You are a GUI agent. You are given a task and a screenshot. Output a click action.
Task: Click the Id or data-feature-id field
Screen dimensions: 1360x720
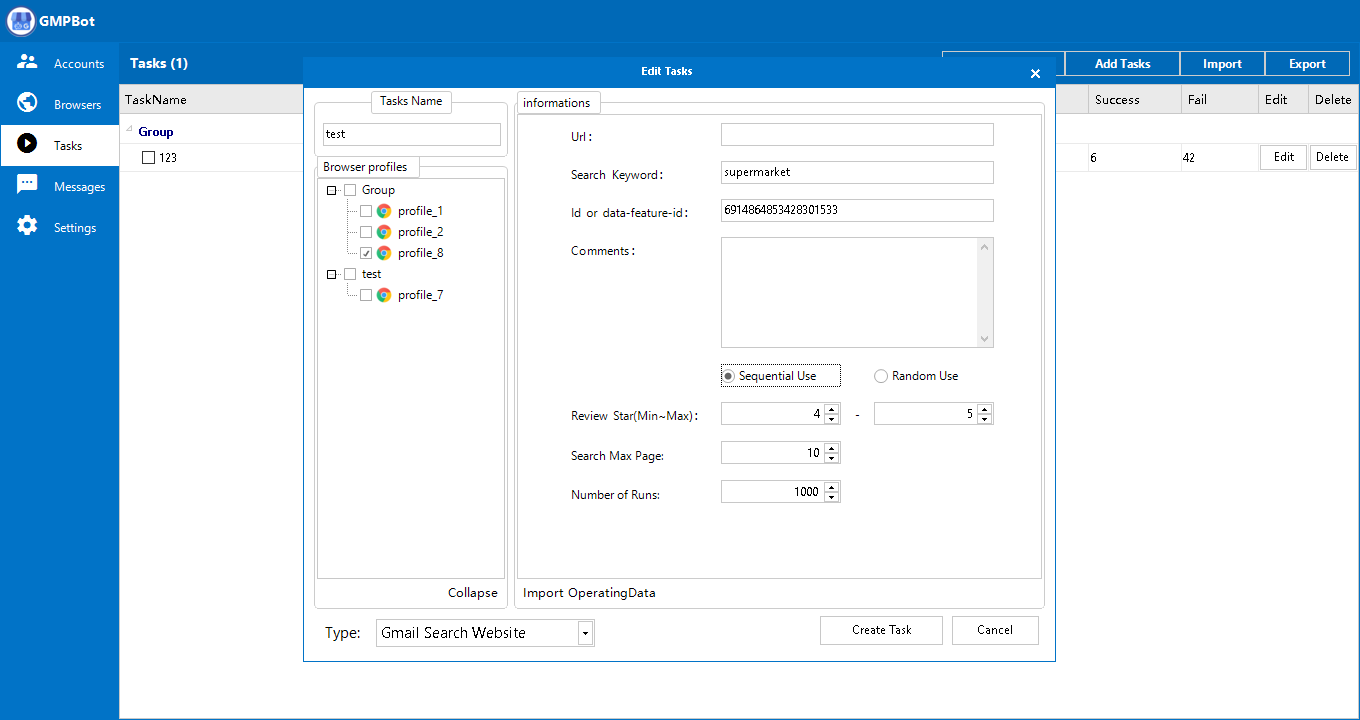[x=857, y=210]
